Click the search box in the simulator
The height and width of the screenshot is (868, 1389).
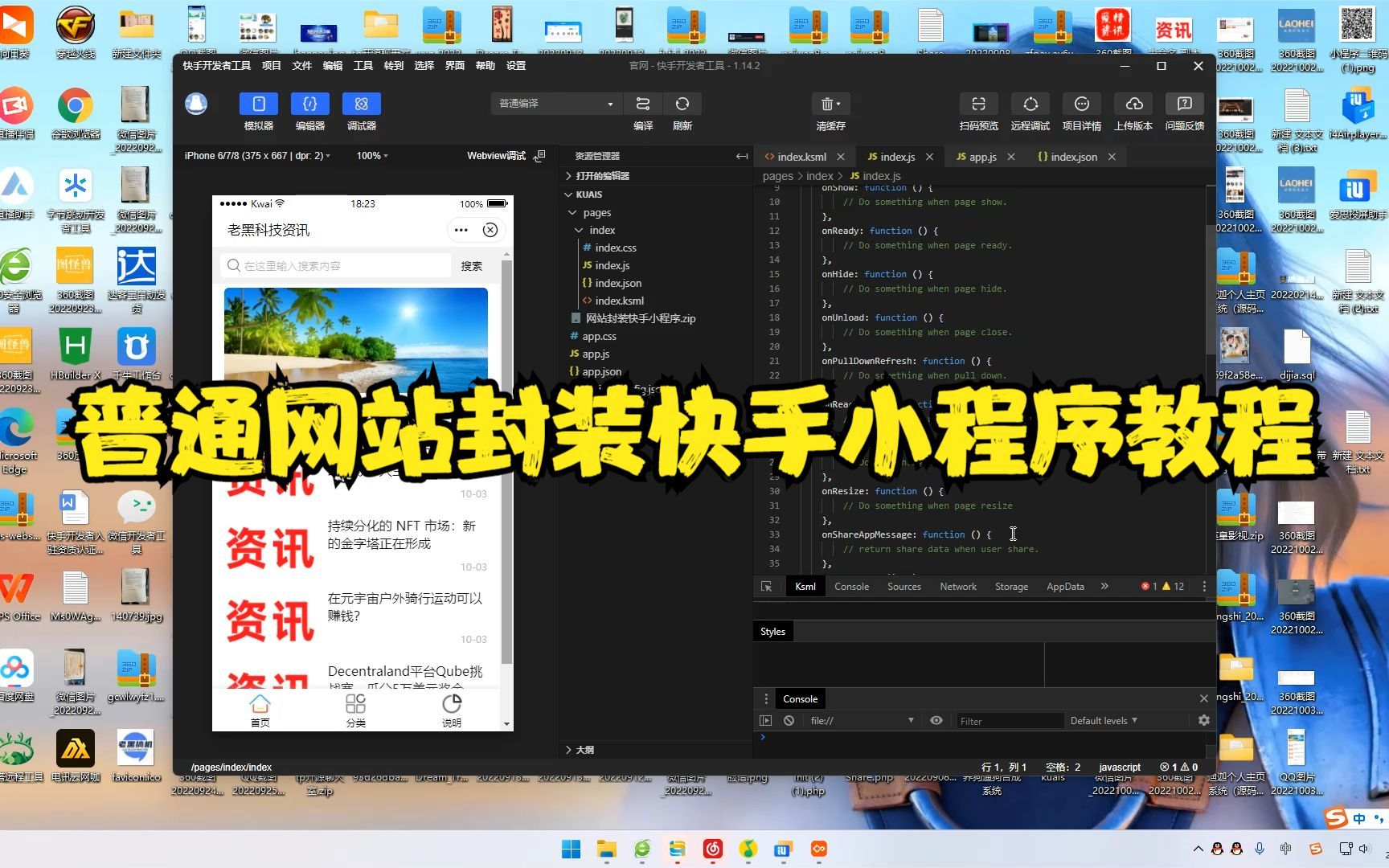click(x=335, y=266)
